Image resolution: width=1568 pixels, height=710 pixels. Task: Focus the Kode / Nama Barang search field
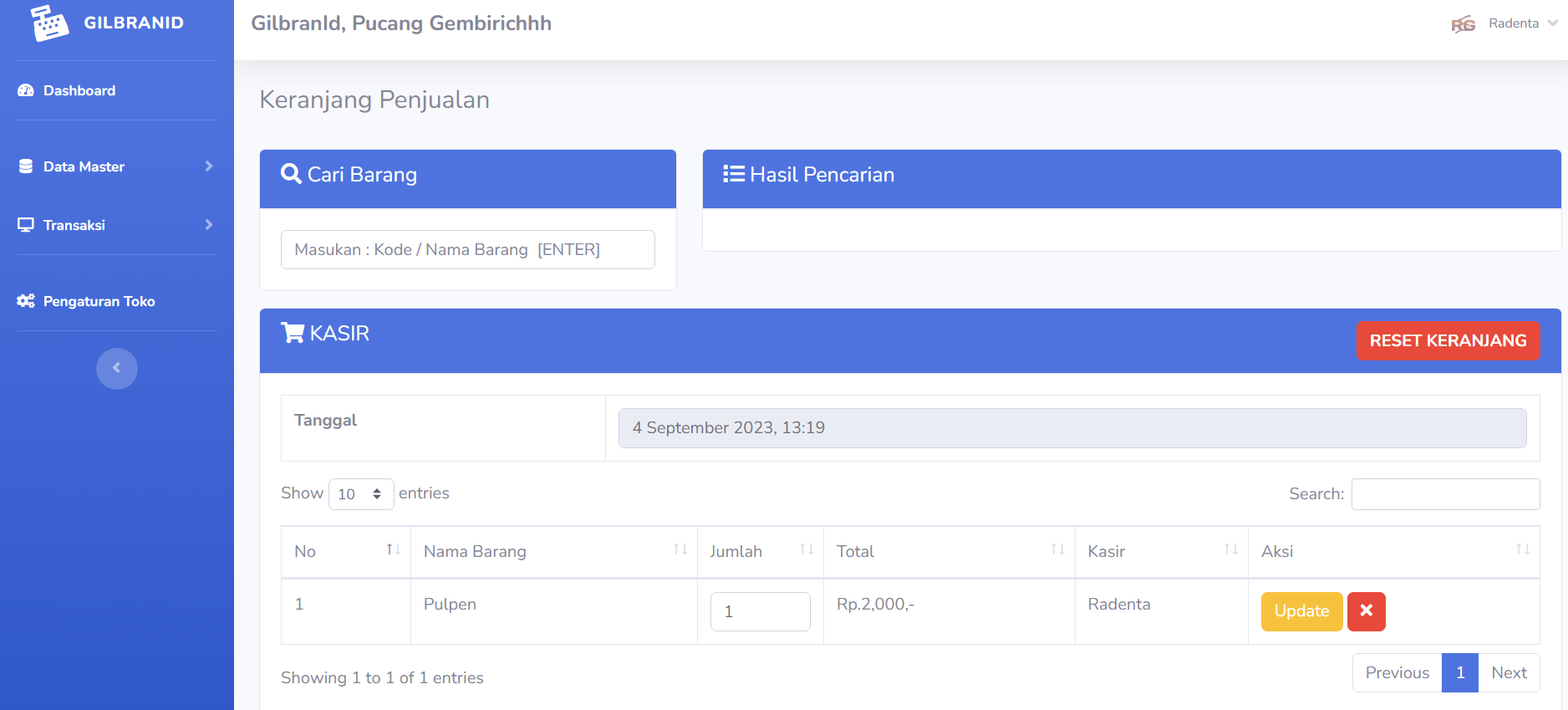(467, 250)
